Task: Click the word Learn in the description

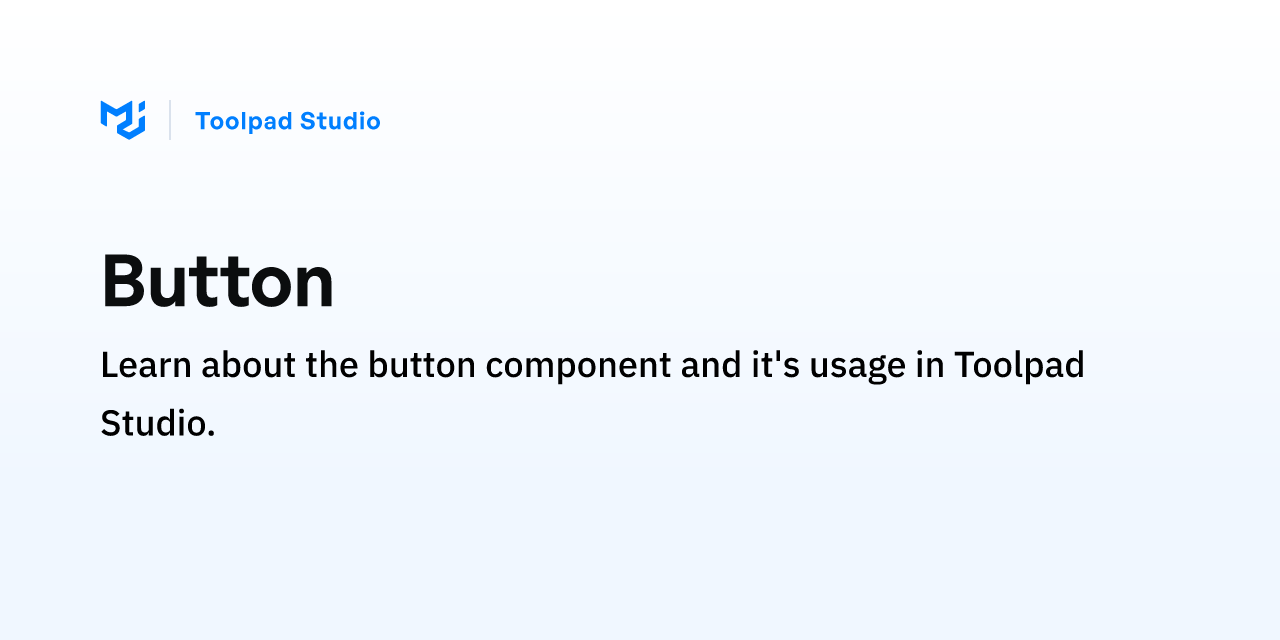Action: coord(146,365)
